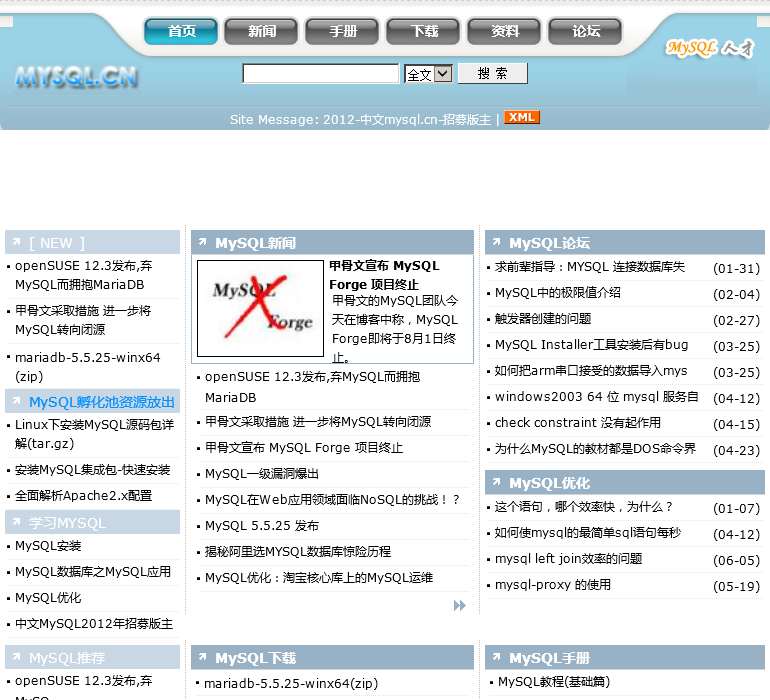Click the double-arrow more icon under news list

pos(460,605)
